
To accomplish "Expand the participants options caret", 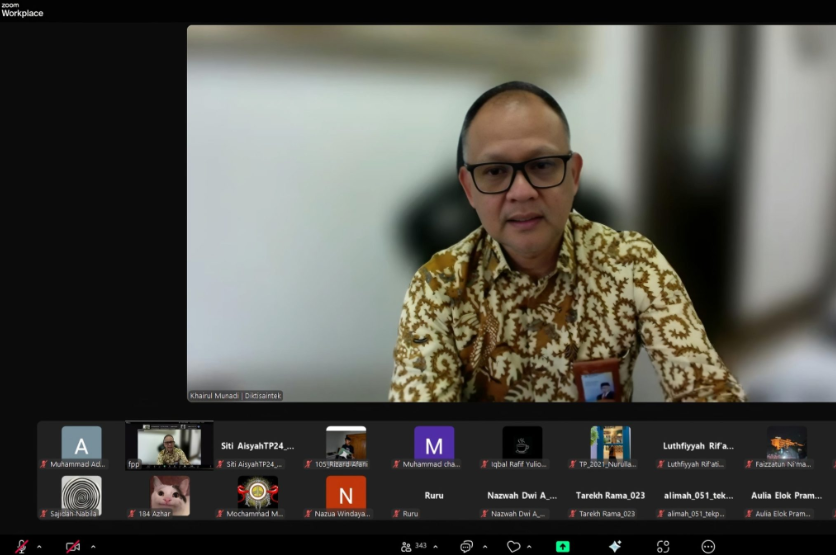I will pyautogui.click(x=435, y=547).
